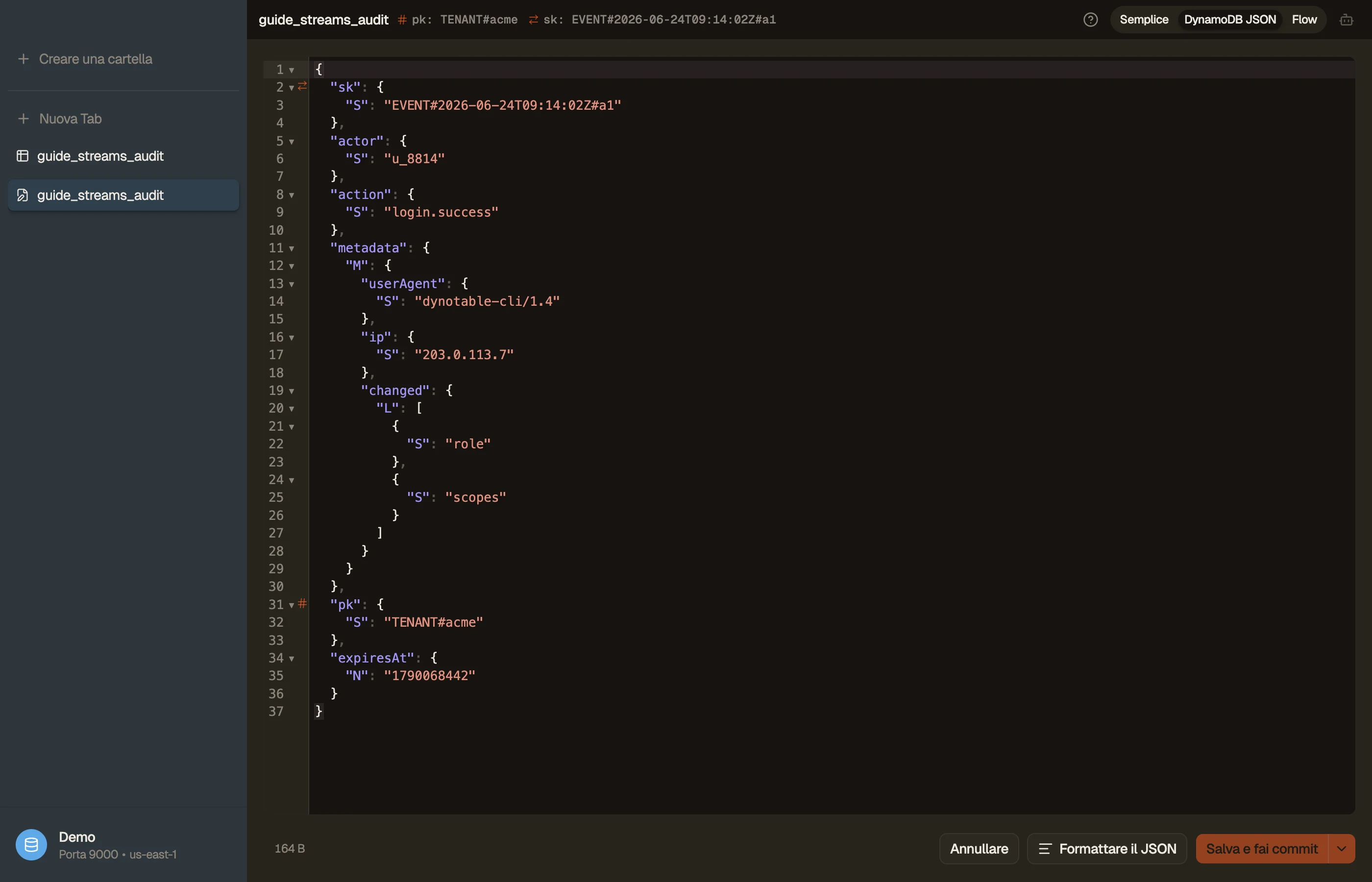This screenshot has height=882, width=1372.
Task: Click the table icon of the first guide_streams_audit entry
Action: click(x=23, y=156)
